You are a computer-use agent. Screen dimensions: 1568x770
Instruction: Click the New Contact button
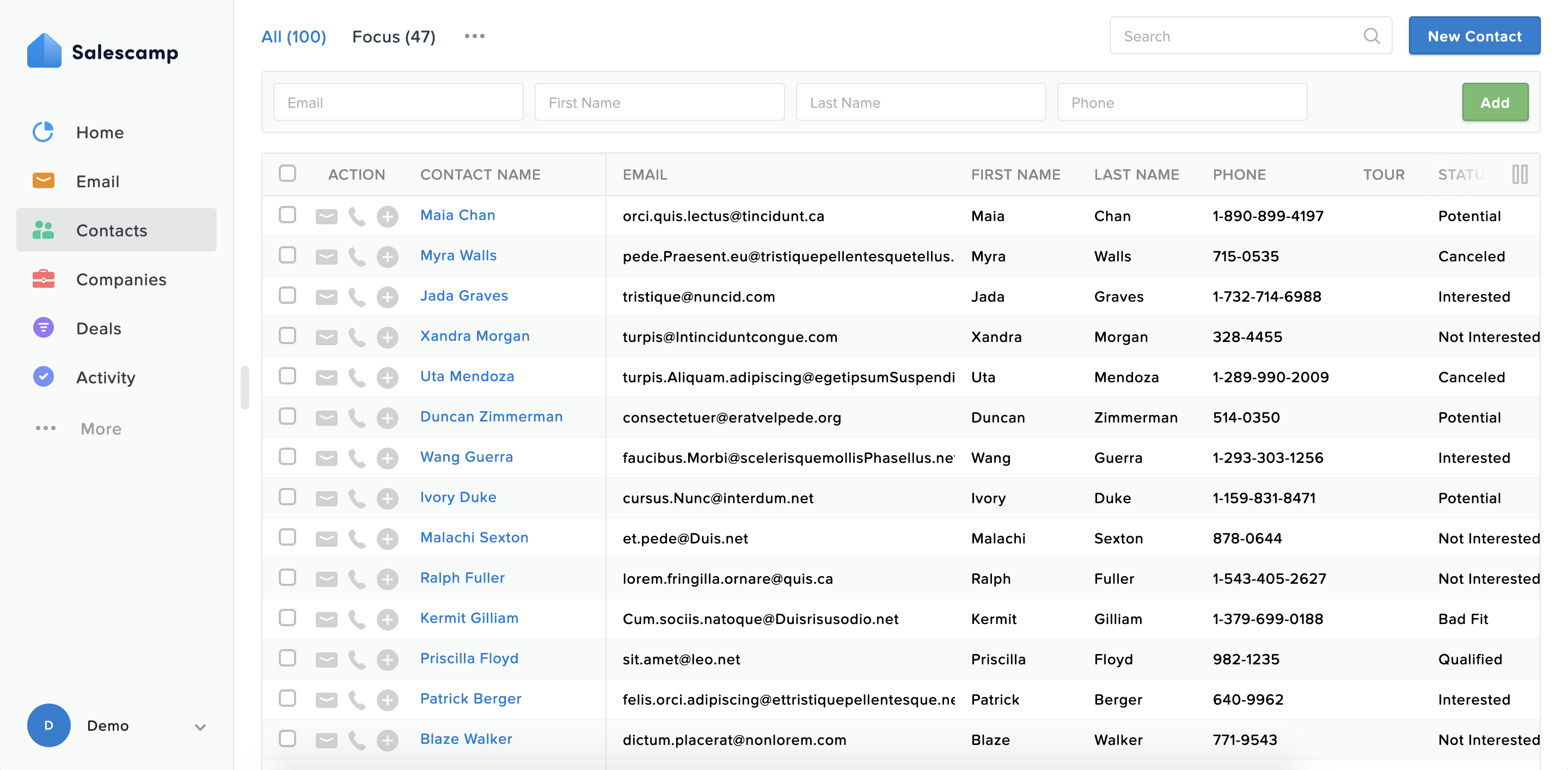(1474, 36)
